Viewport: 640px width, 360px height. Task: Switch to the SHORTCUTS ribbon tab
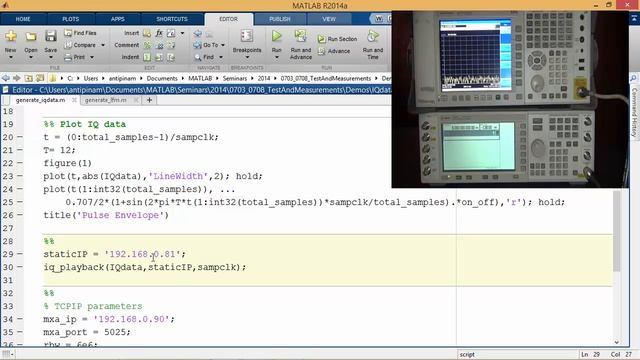point(172,19)
